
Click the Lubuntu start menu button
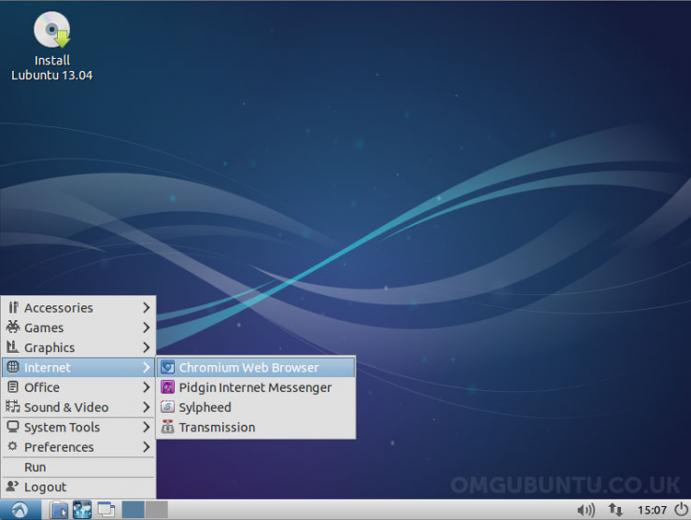pos(20,510)
